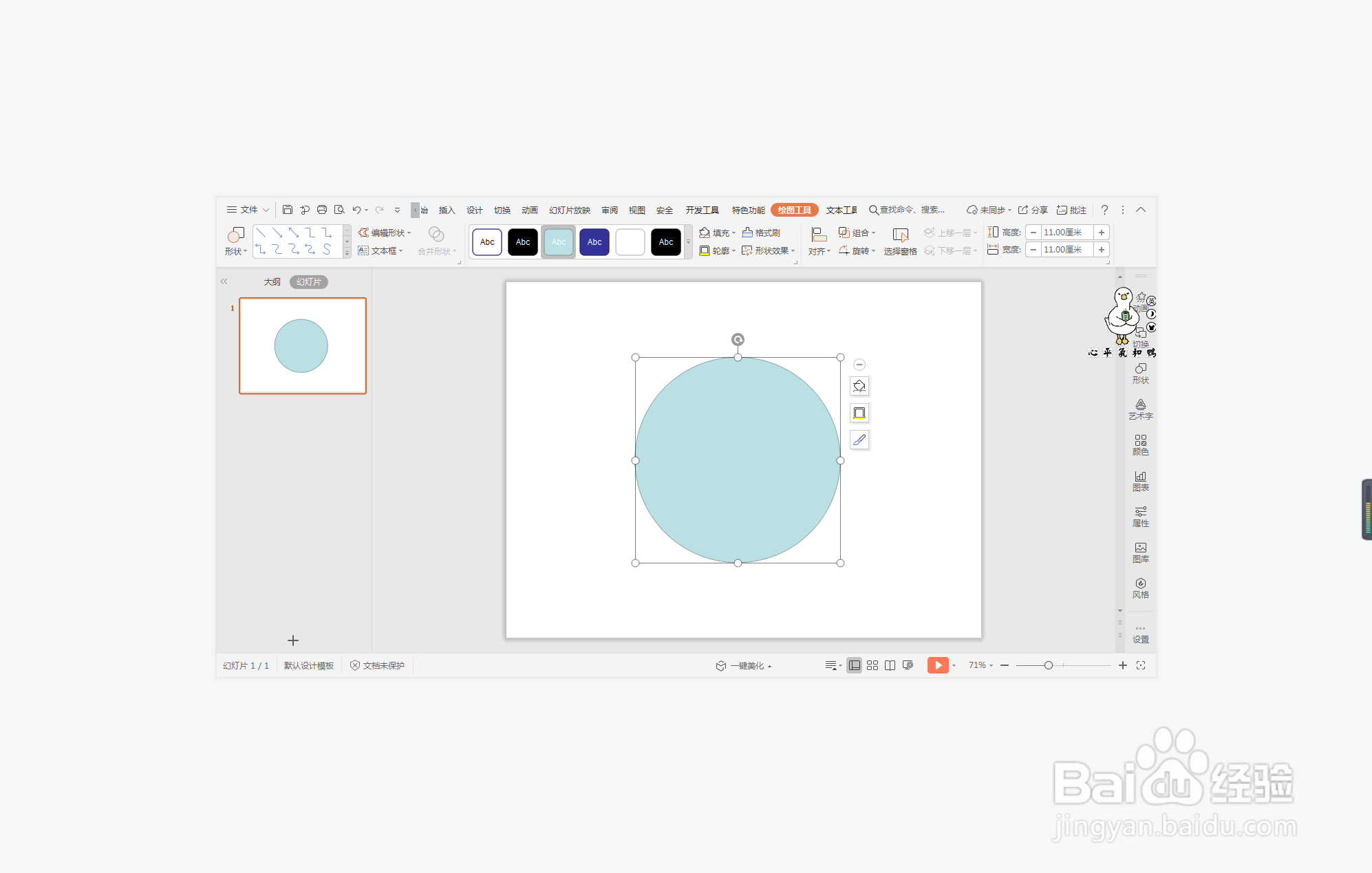Toggle normal view in status bar
The width and height of the screenshot is (1372, 873).
(x=854, y=665)
